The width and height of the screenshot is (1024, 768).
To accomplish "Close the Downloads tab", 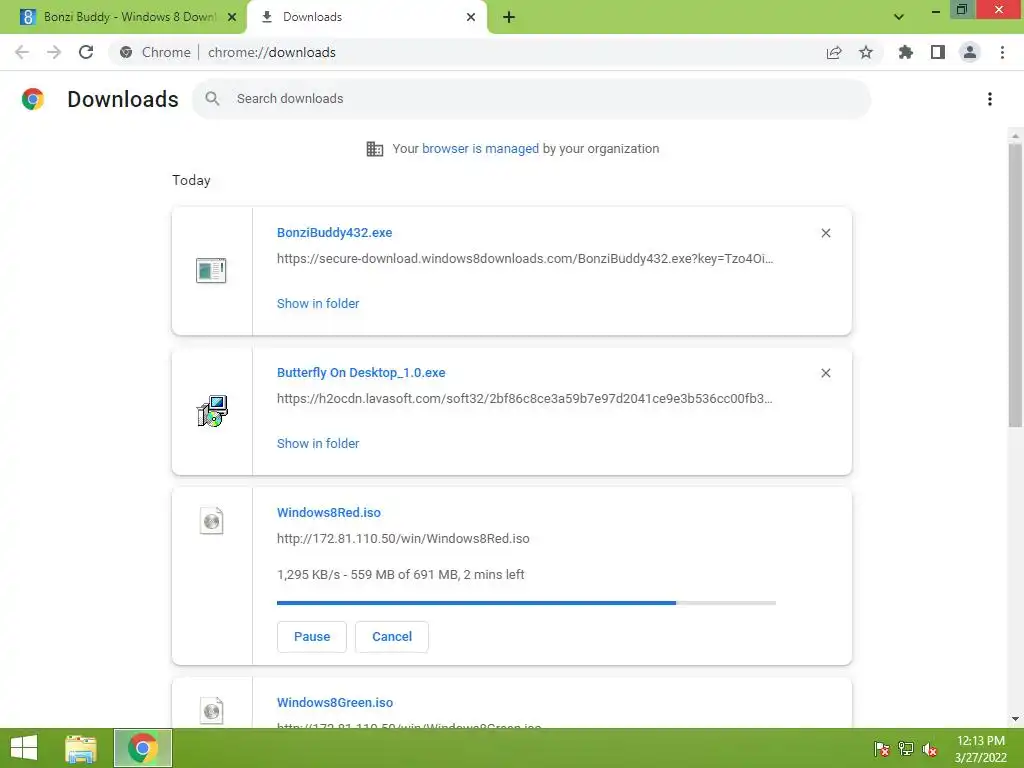I will (x=471, y=17).
